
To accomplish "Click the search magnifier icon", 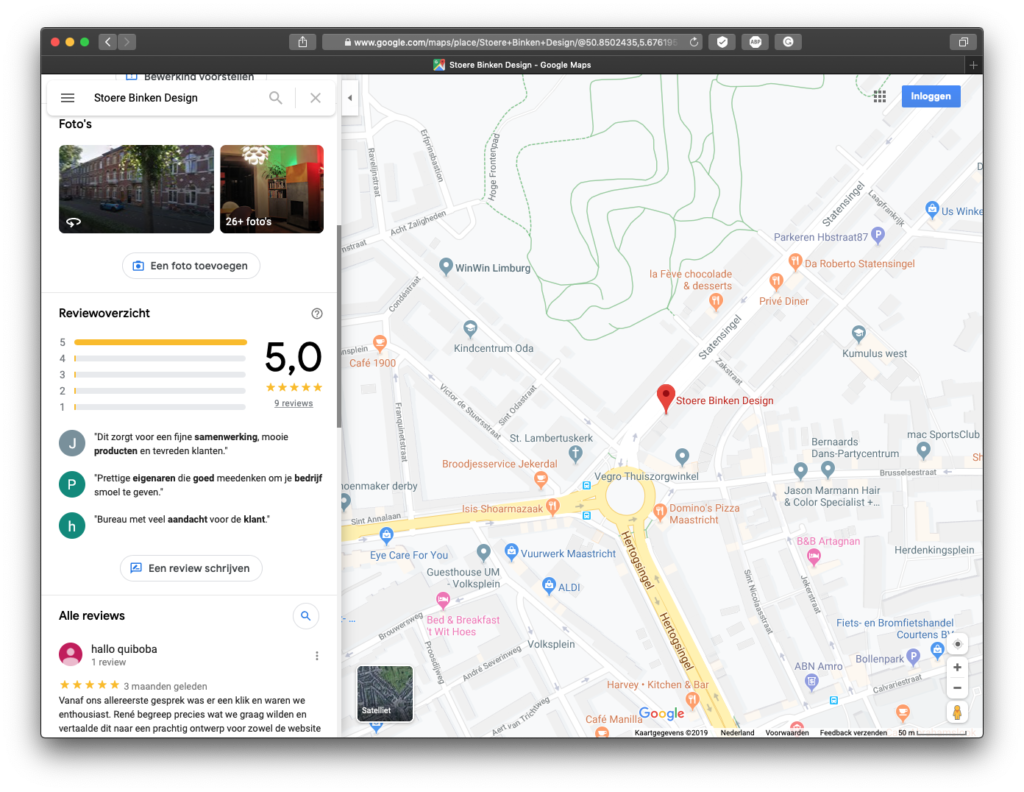I will point(276,98).
